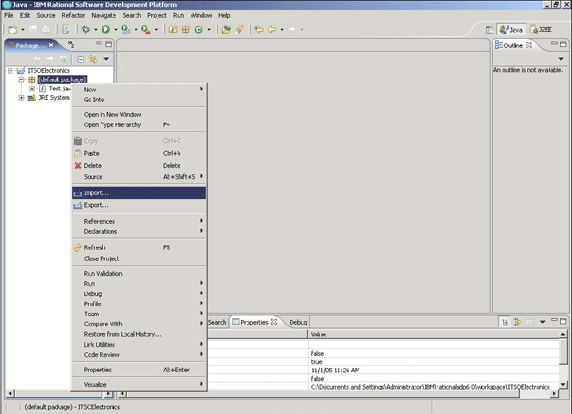This screenshot has height=414, width=572.
Task: Open the Navigate menu in menu bar
Action: [x=104, y=15]
